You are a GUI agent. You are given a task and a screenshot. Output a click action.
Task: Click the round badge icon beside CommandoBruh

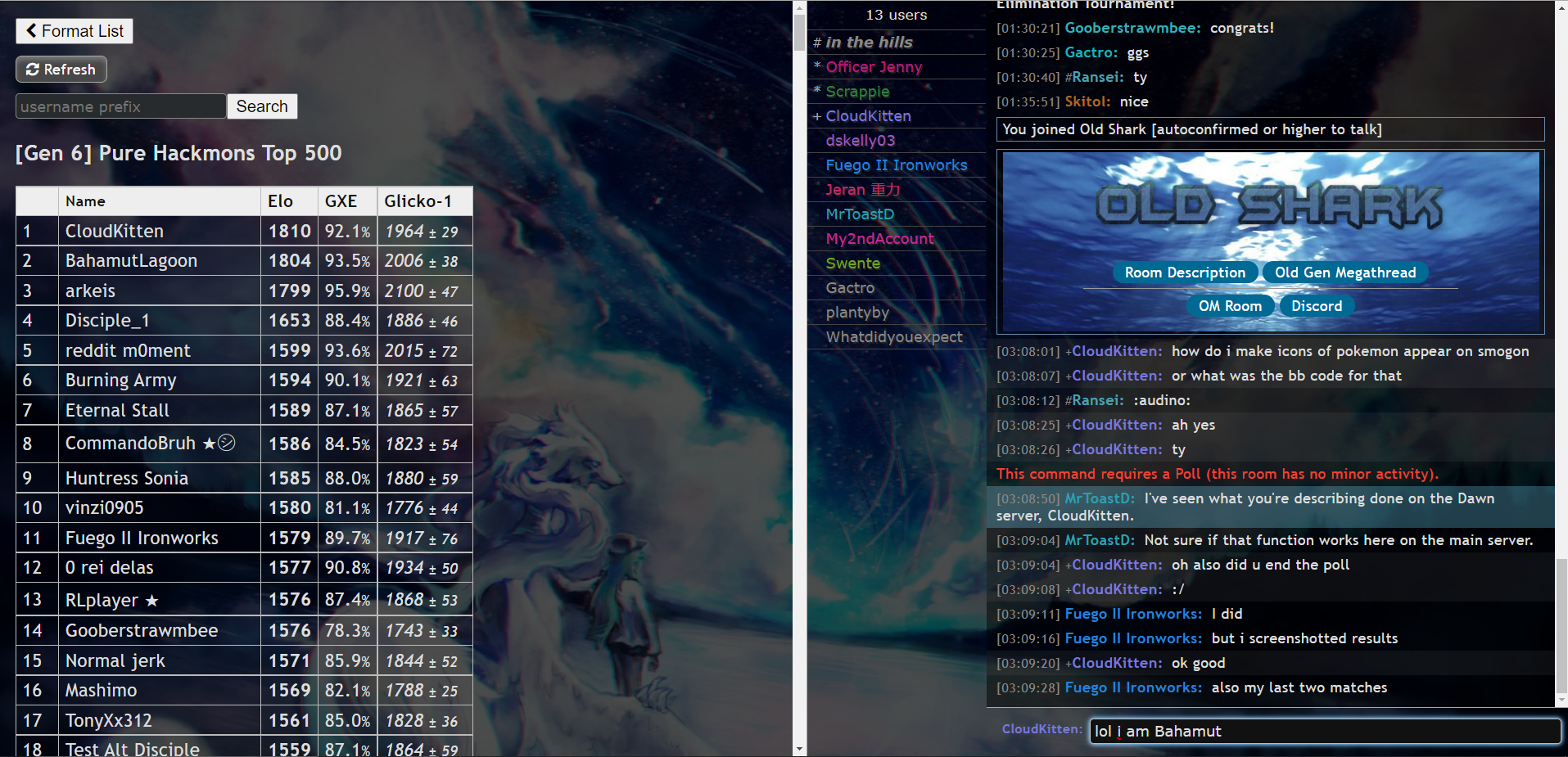pyautogui.click(x=227, y=443)
